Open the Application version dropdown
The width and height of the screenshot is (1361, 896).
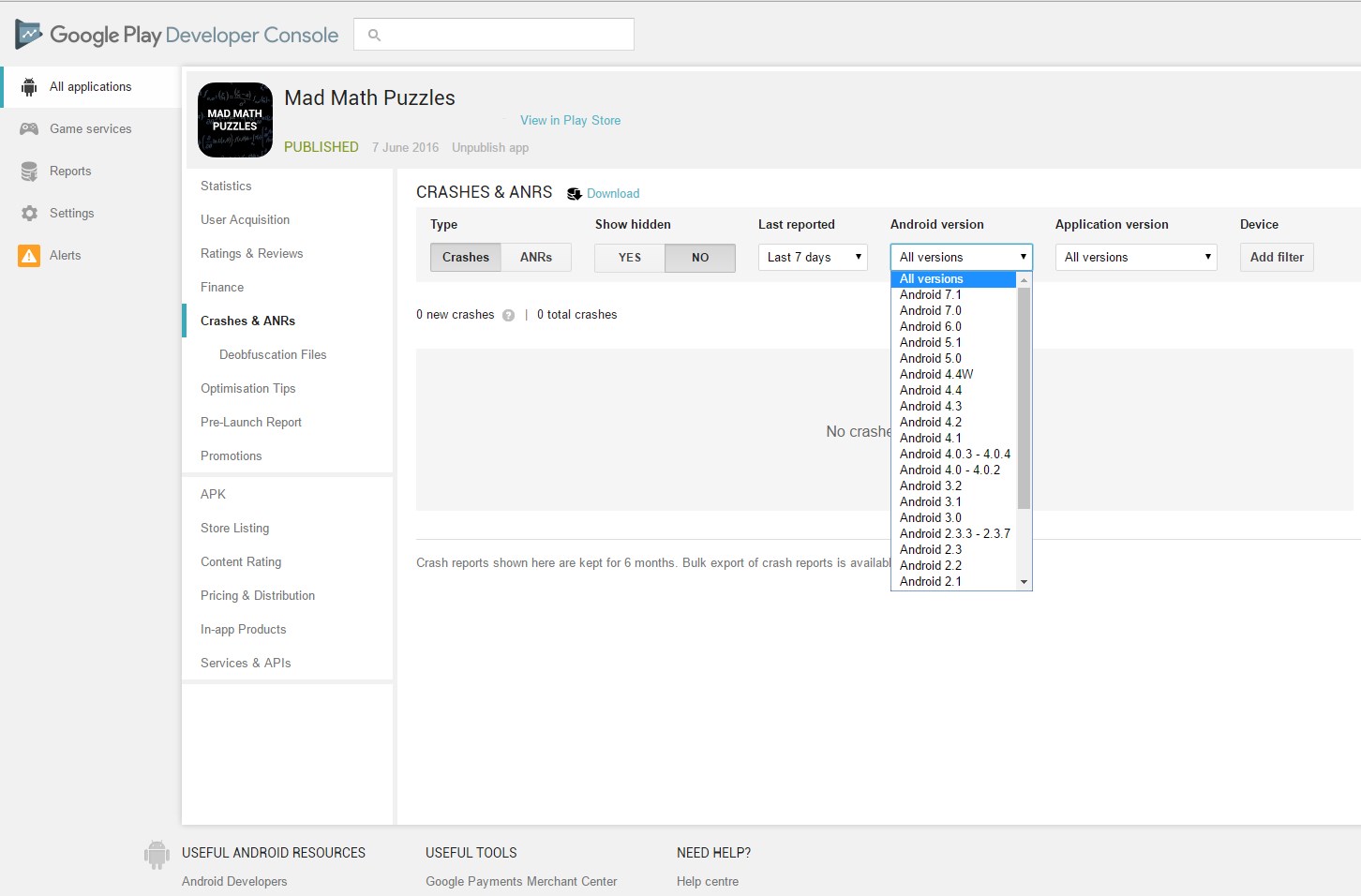[x=1135, y=257]
